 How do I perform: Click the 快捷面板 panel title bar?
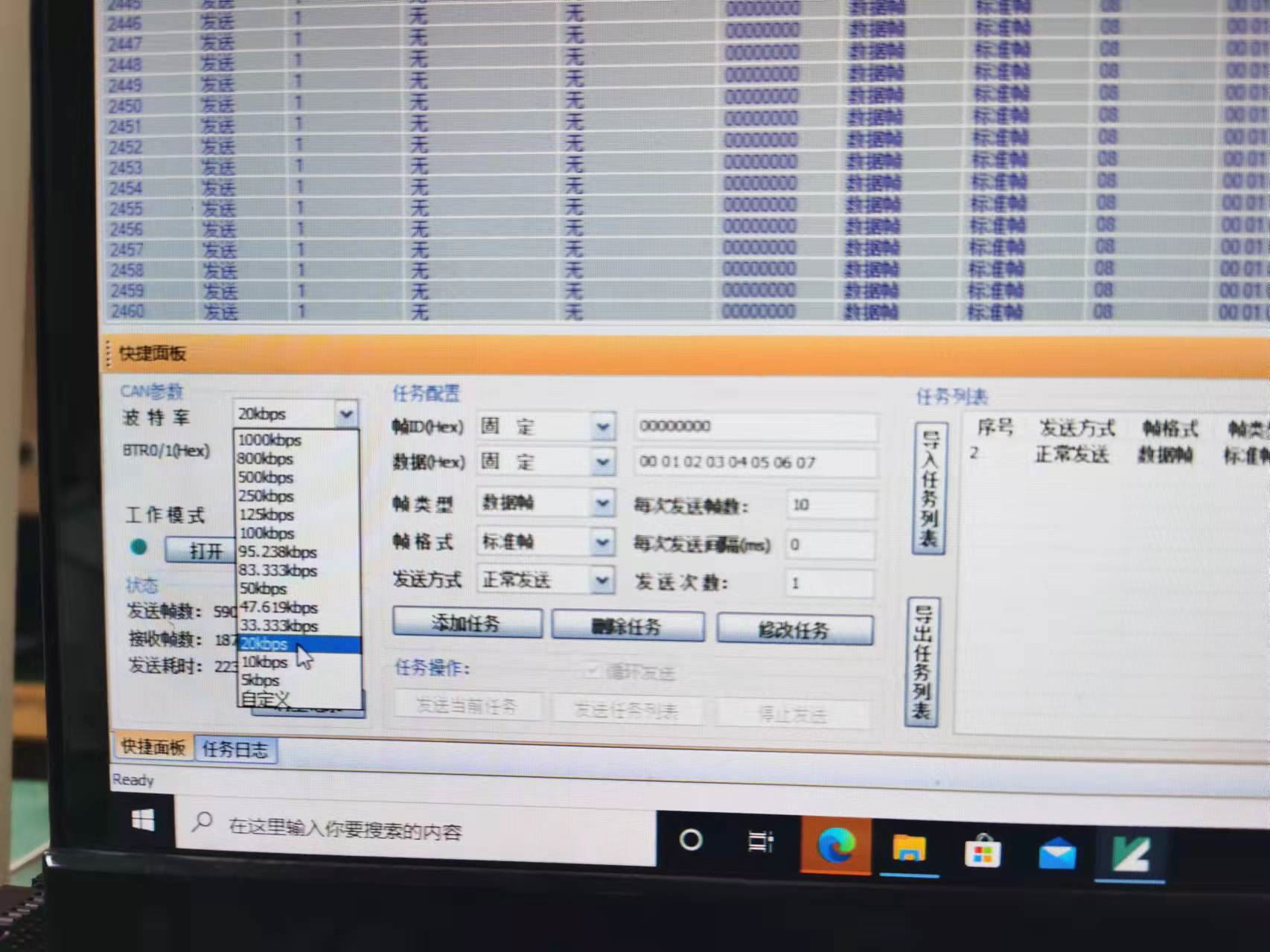685,354
